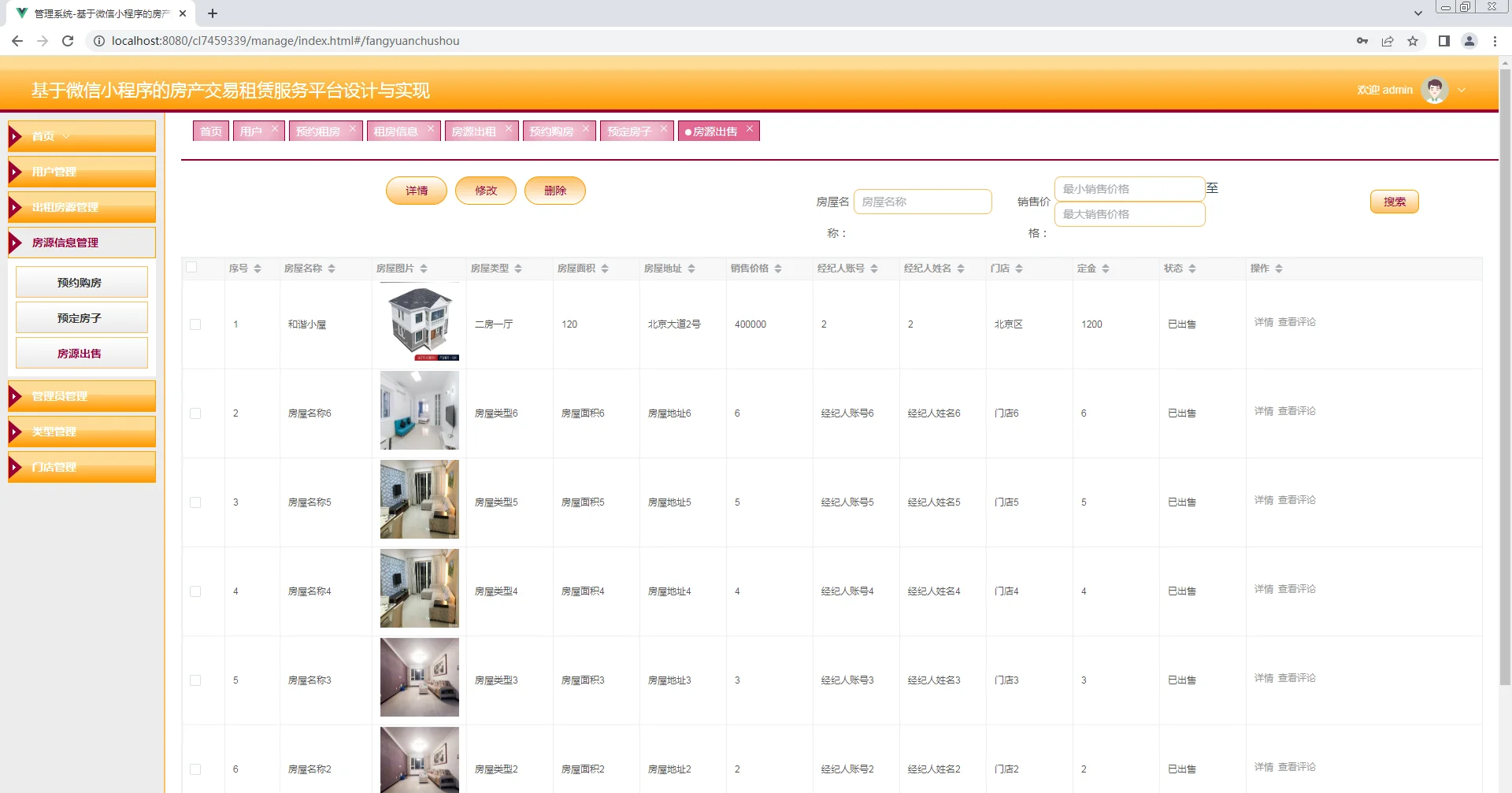Click the 修改 button above the table
1512x793 pixels.
tap(485, 190)
